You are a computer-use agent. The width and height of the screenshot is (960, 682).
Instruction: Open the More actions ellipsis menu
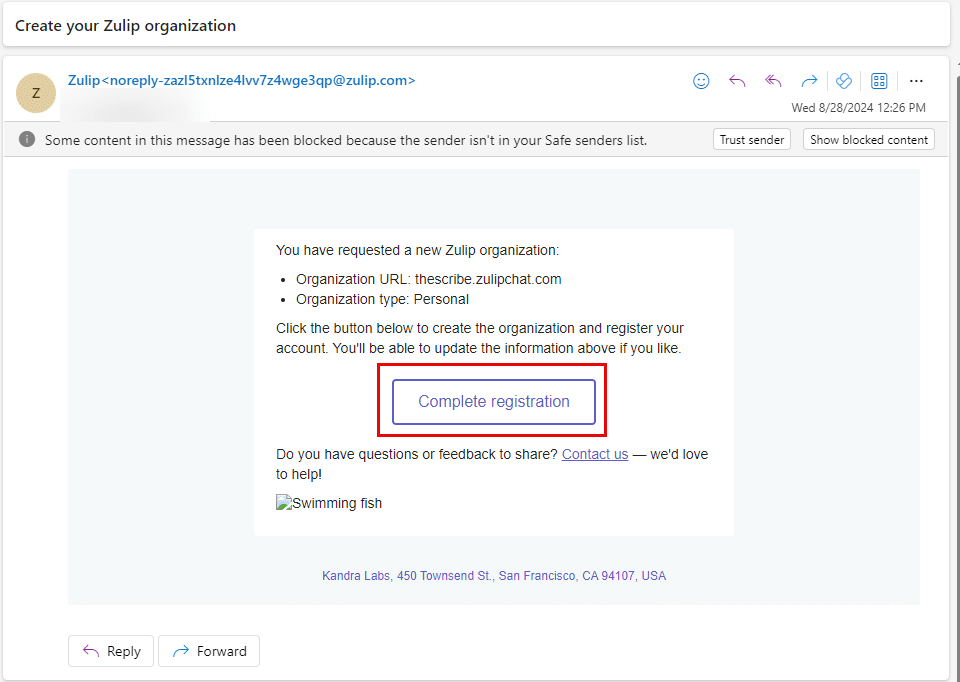[x=916, y=81]
